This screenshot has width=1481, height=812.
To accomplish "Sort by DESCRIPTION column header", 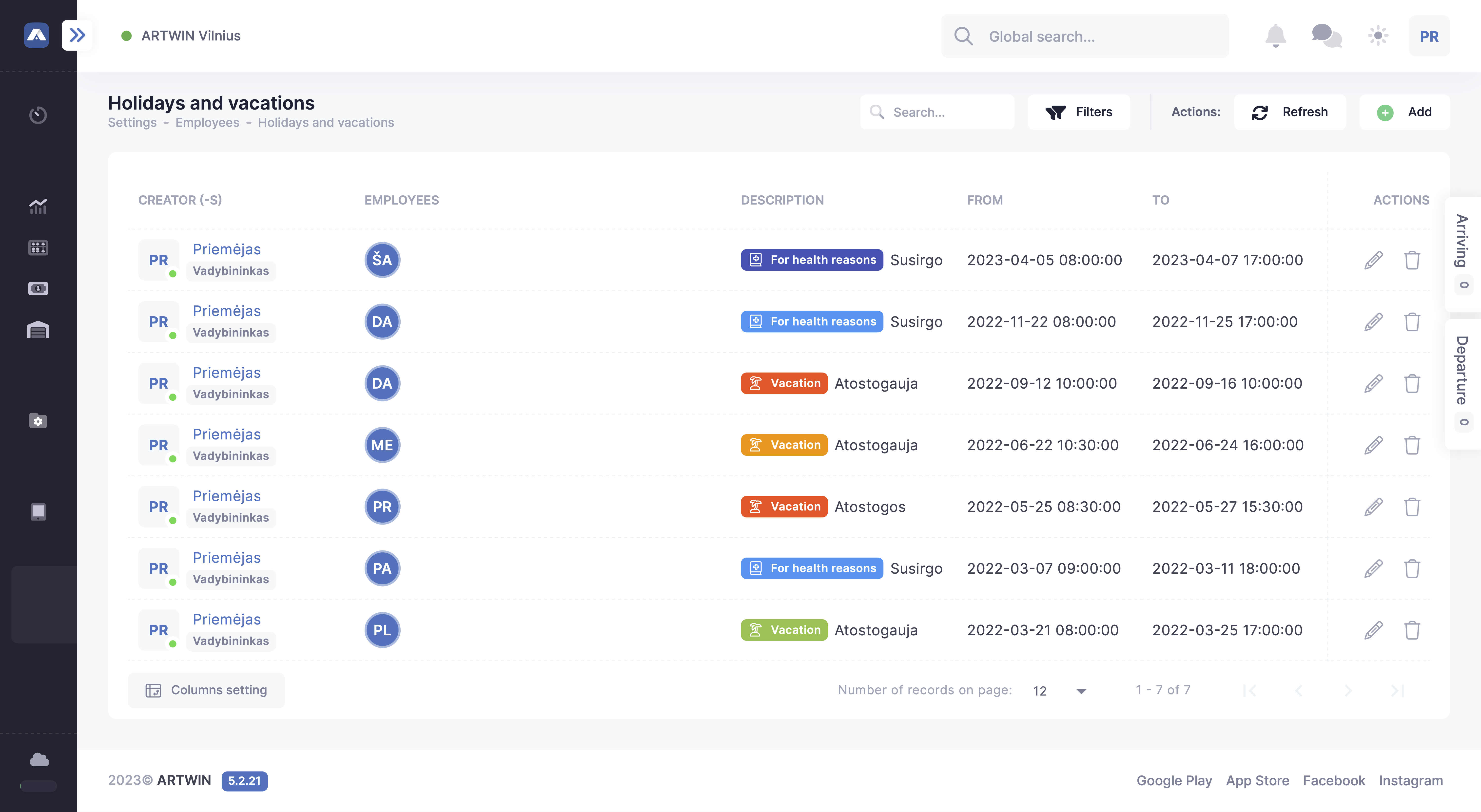I will (782, 200).
